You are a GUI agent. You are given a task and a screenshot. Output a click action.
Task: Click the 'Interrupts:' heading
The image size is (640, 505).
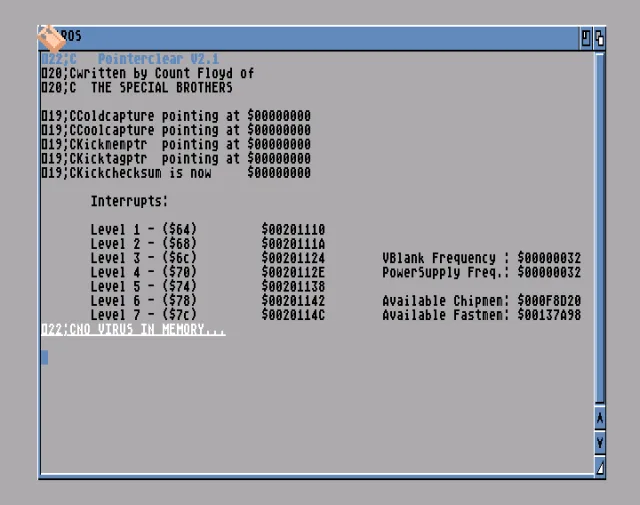coord(129,201)
